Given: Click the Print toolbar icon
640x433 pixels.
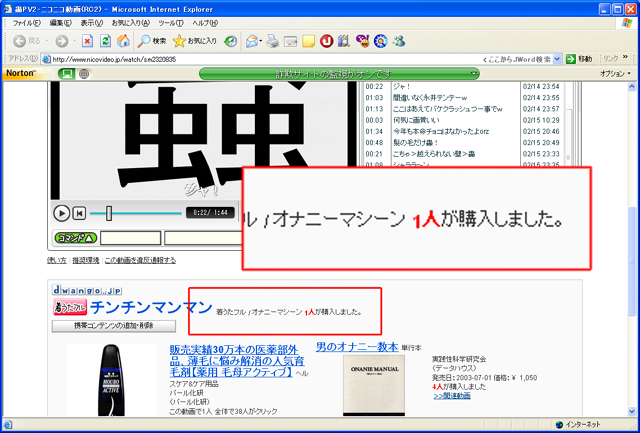Looking at the screenshot, I should pyautogui.click(x=272, y=41).
